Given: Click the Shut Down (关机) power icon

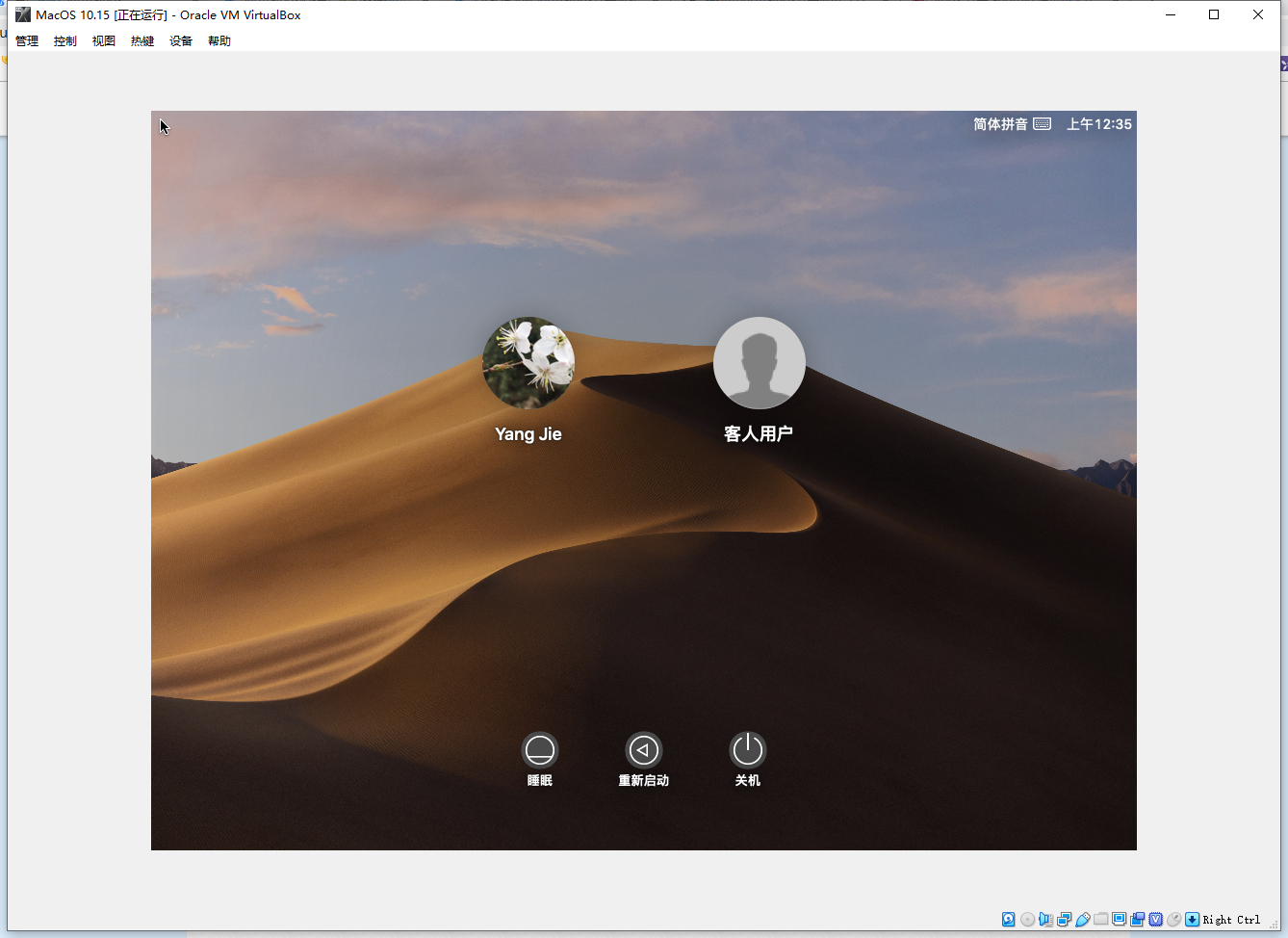Looking at the screenshot, I should point(748,750).
